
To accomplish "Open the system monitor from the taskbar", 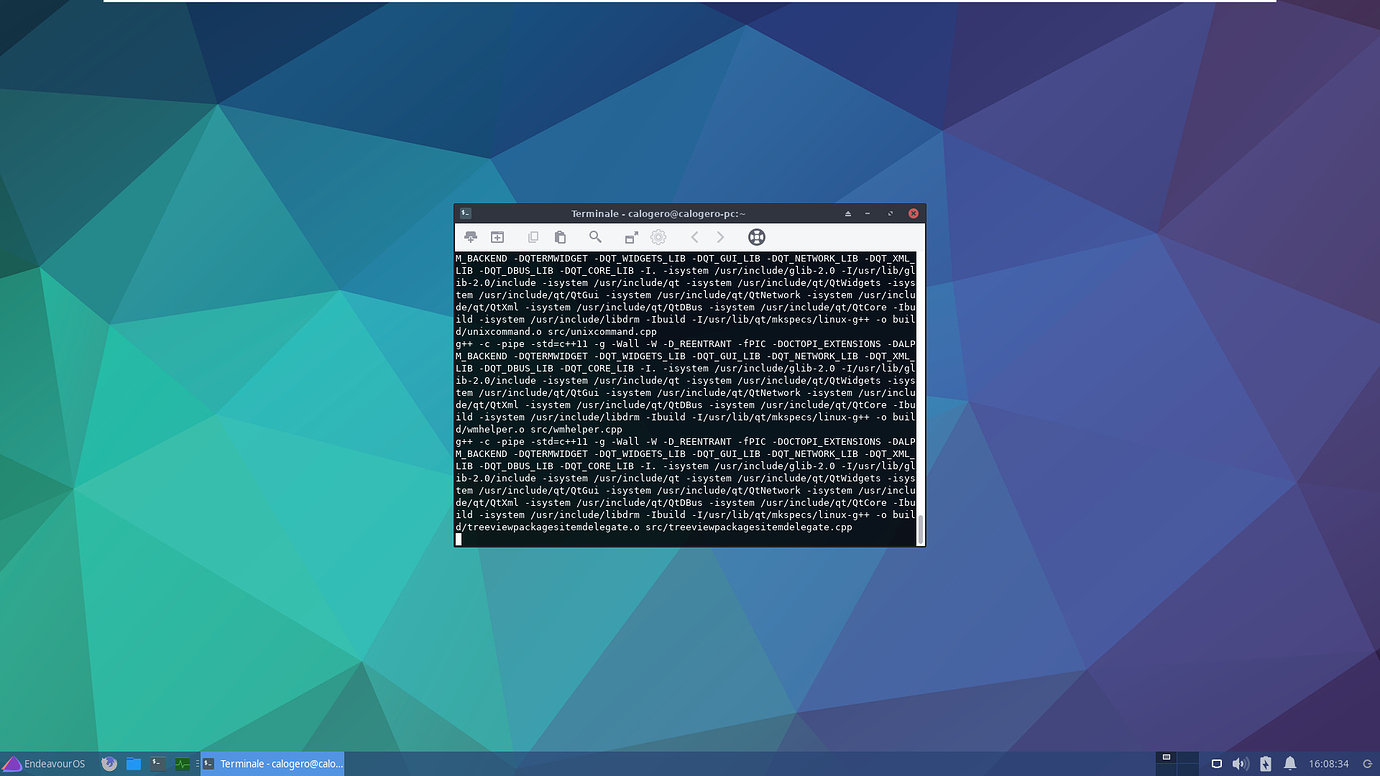I will point(181,763).
